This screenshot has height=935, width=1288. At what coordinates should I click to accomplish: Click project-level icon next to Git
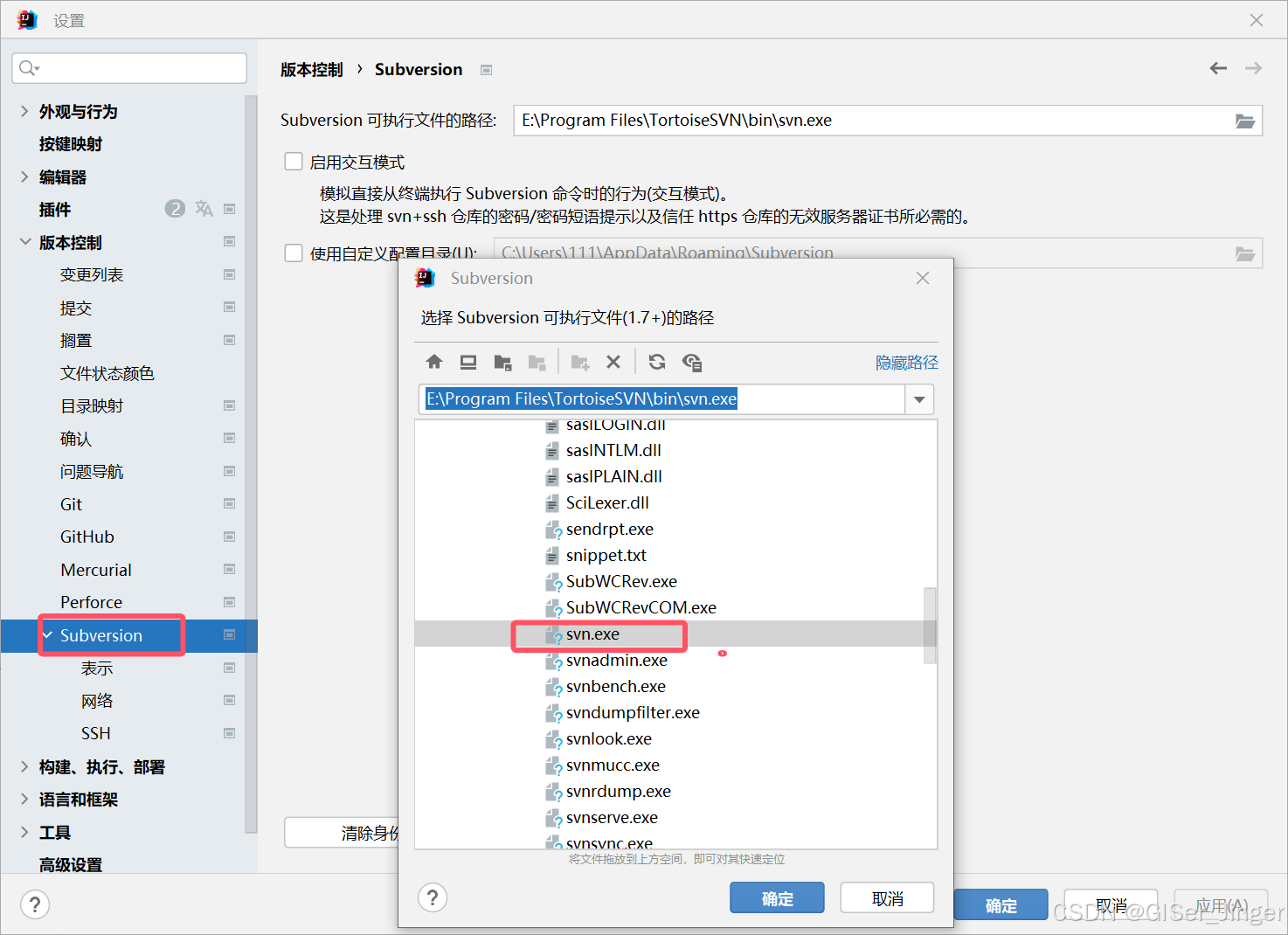(x=229, y=504)
